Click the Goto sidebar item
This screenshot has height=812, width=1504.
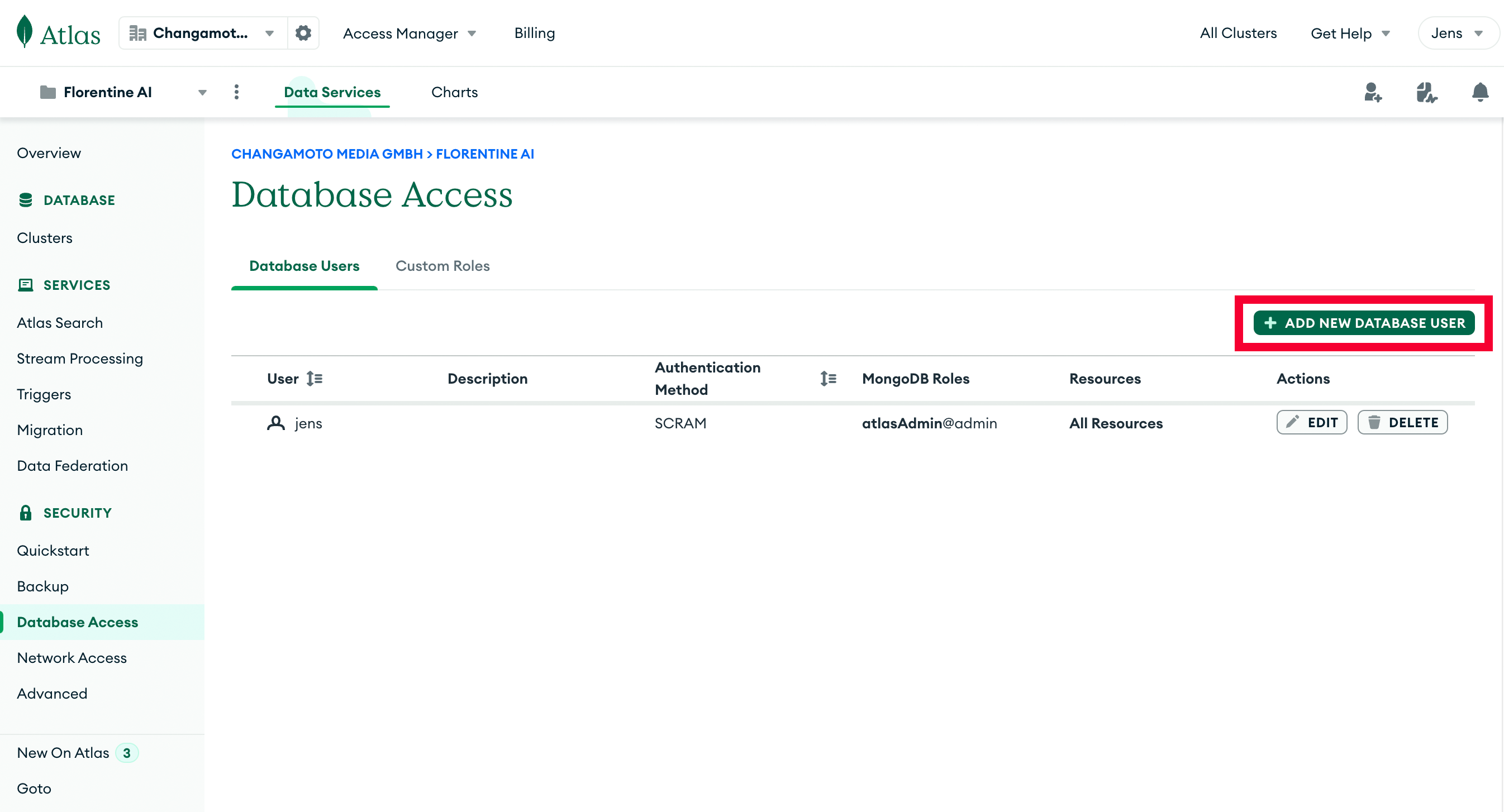tap(34, 789)
